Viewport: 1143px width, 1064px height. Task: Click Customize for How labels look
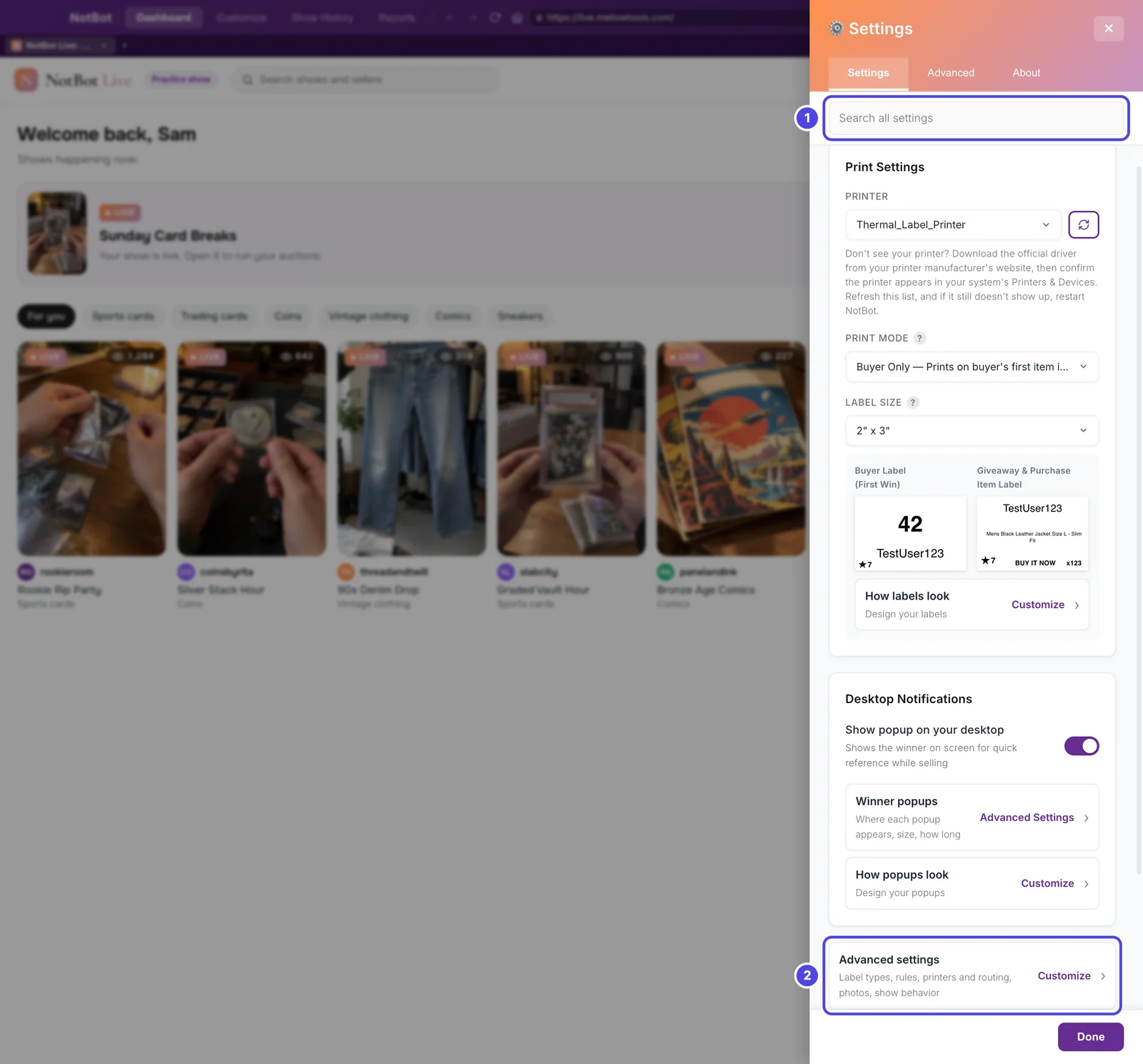pyautogui.click(x=1037, y=605)
